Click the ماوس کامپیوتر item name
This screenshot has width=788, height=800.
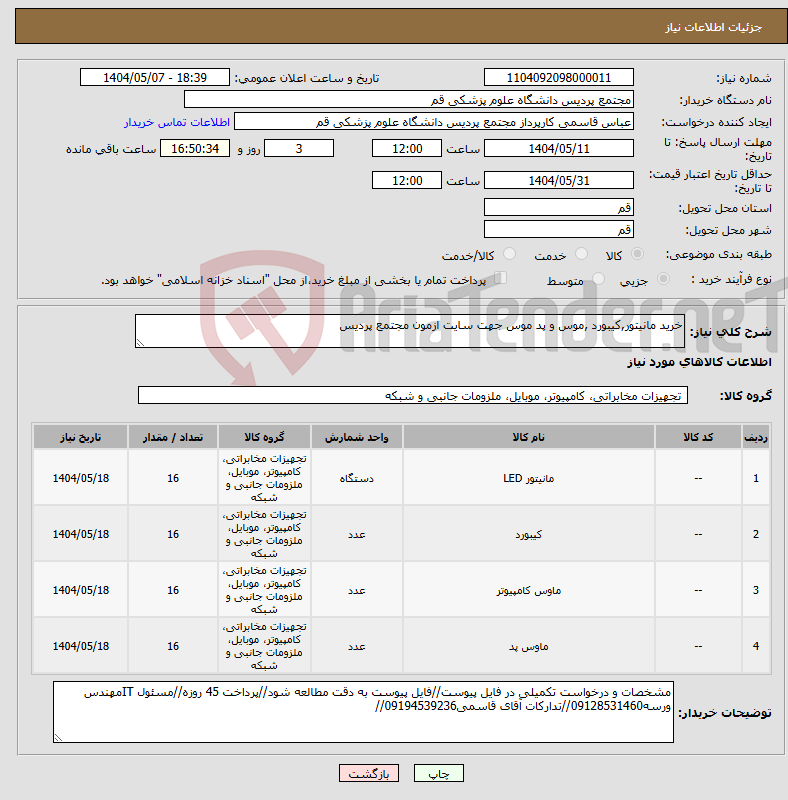point(529,590)
